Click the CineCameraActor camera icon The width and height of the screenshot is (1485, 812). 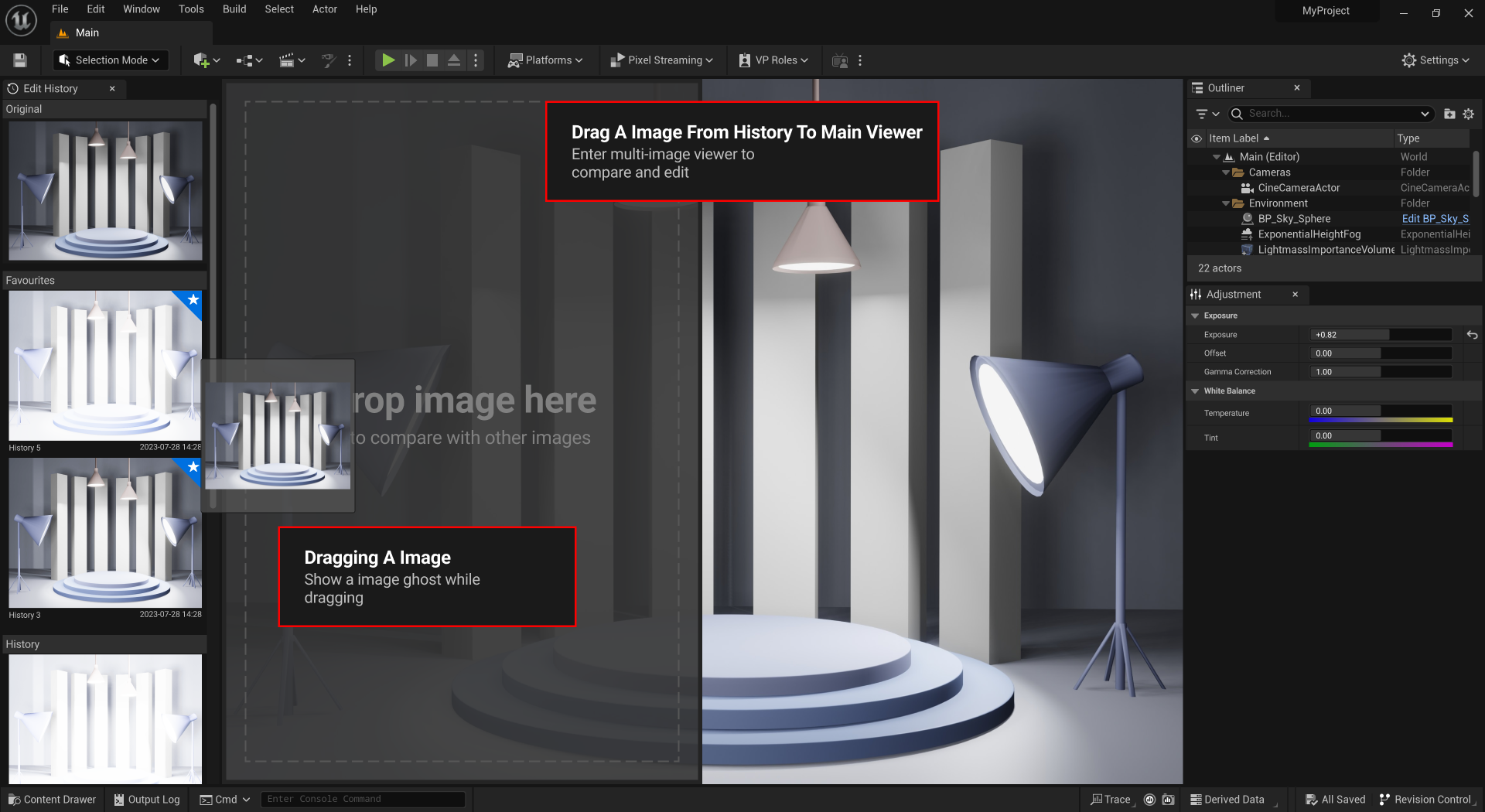coord(1247,188)
